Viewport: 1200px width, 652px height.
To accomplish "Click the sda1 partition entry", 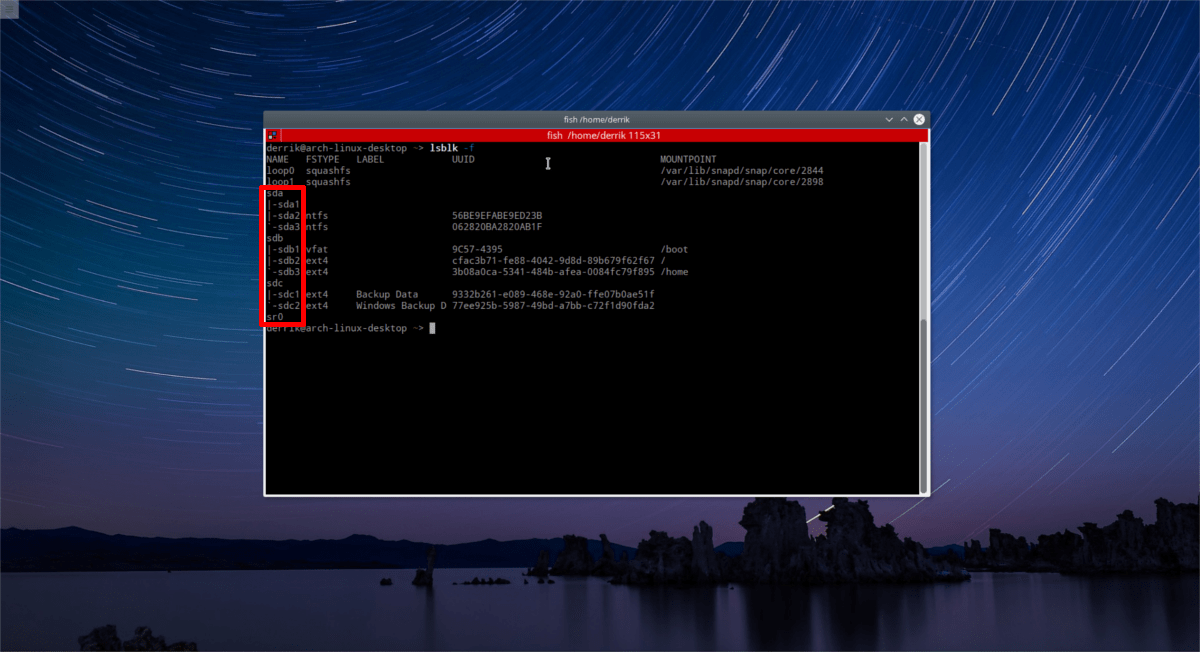I will coord(286,204).
